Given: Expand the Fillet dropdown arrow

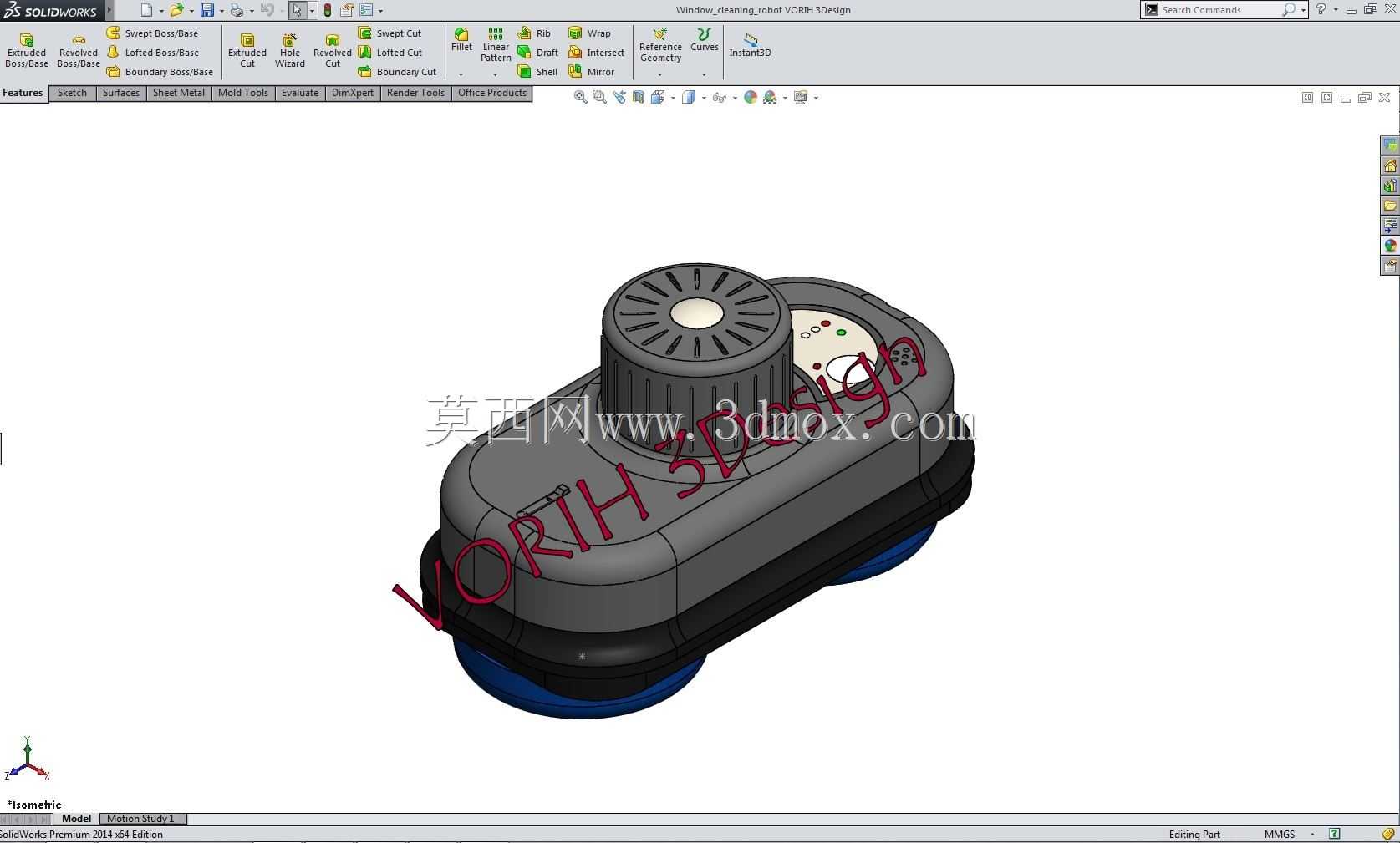Looking at the screenshot, I should pos(461,74).
